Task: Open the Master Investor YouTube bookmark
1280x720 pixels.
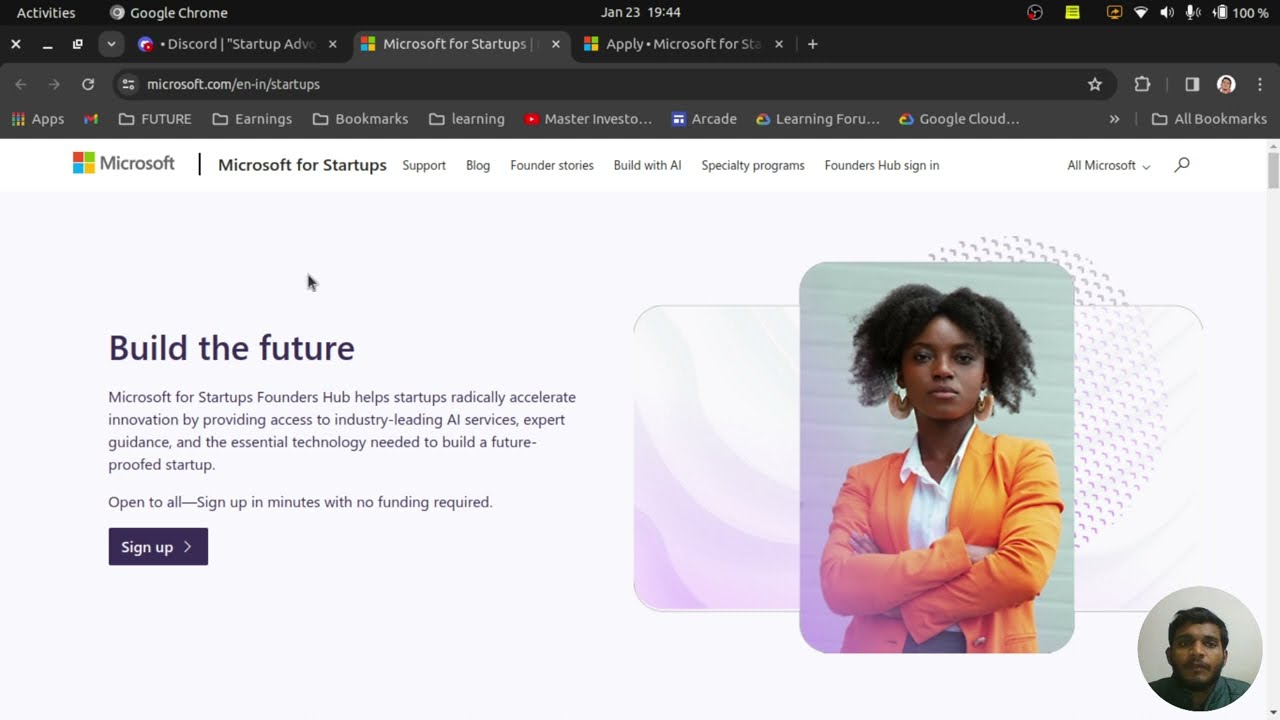Action: tap(588, 119)
